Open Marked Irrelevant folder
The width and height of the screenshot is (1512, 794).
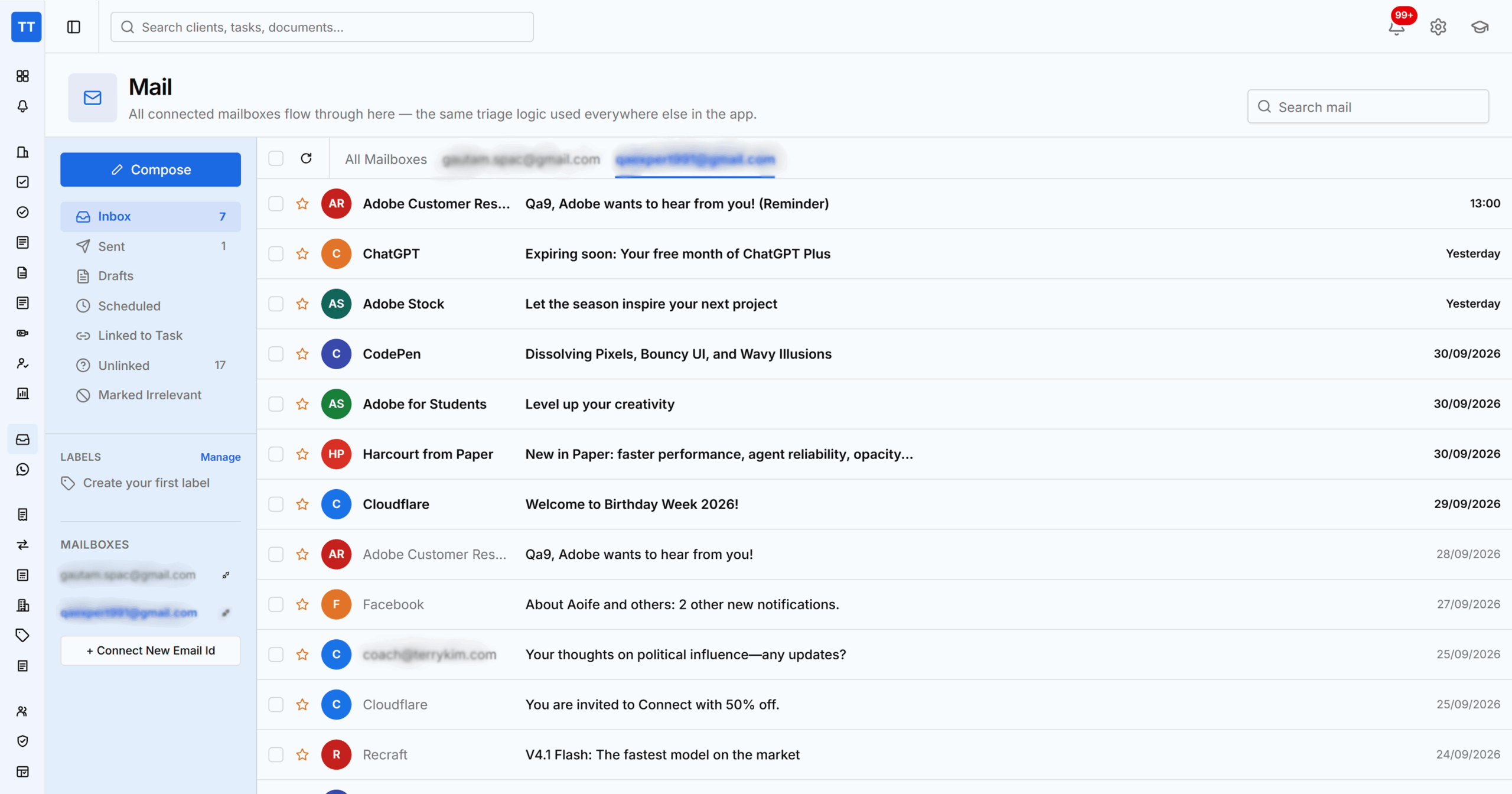pos(151,395)
